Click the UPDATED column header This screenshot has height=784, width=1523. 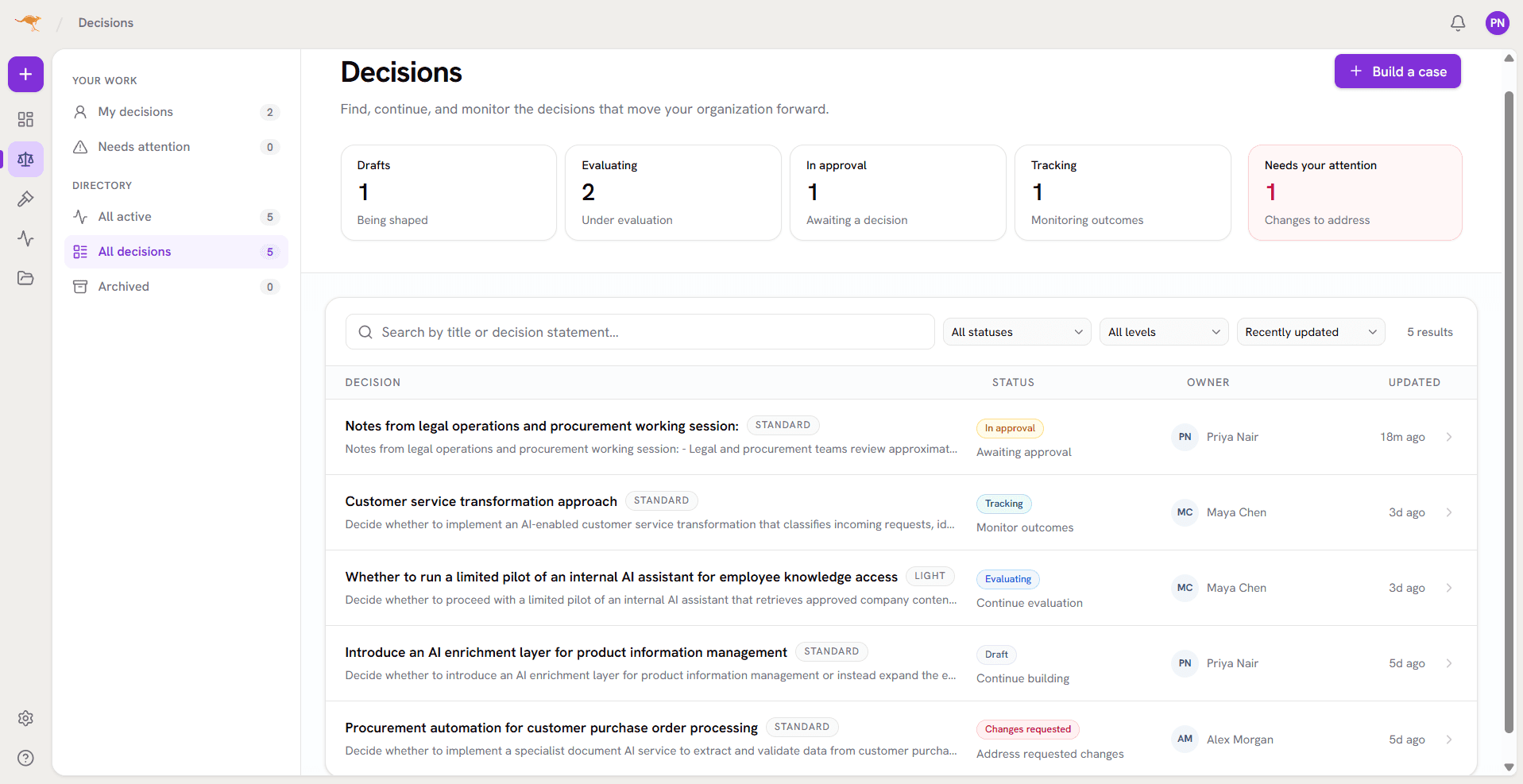pos(1414,382)
